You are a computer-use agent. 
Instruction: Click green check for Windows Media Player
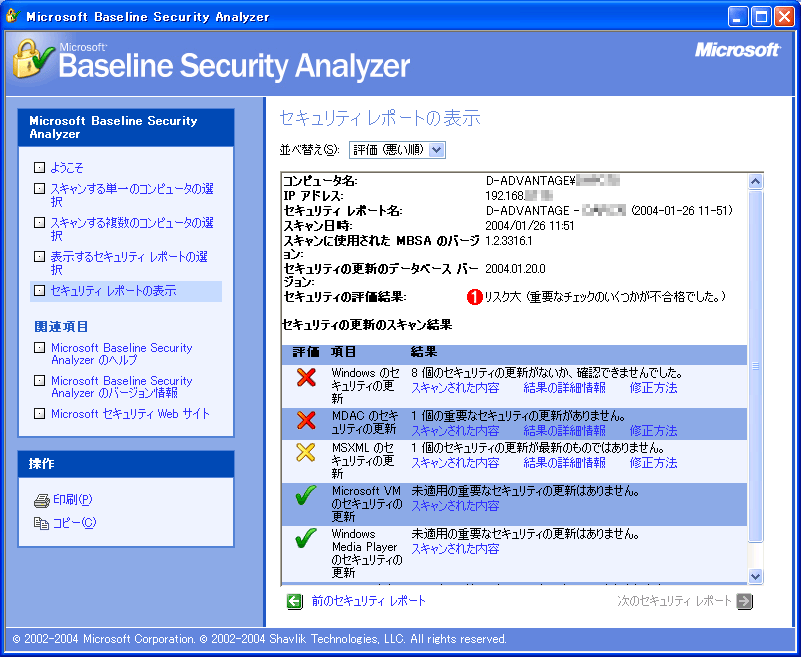(305, 538)
